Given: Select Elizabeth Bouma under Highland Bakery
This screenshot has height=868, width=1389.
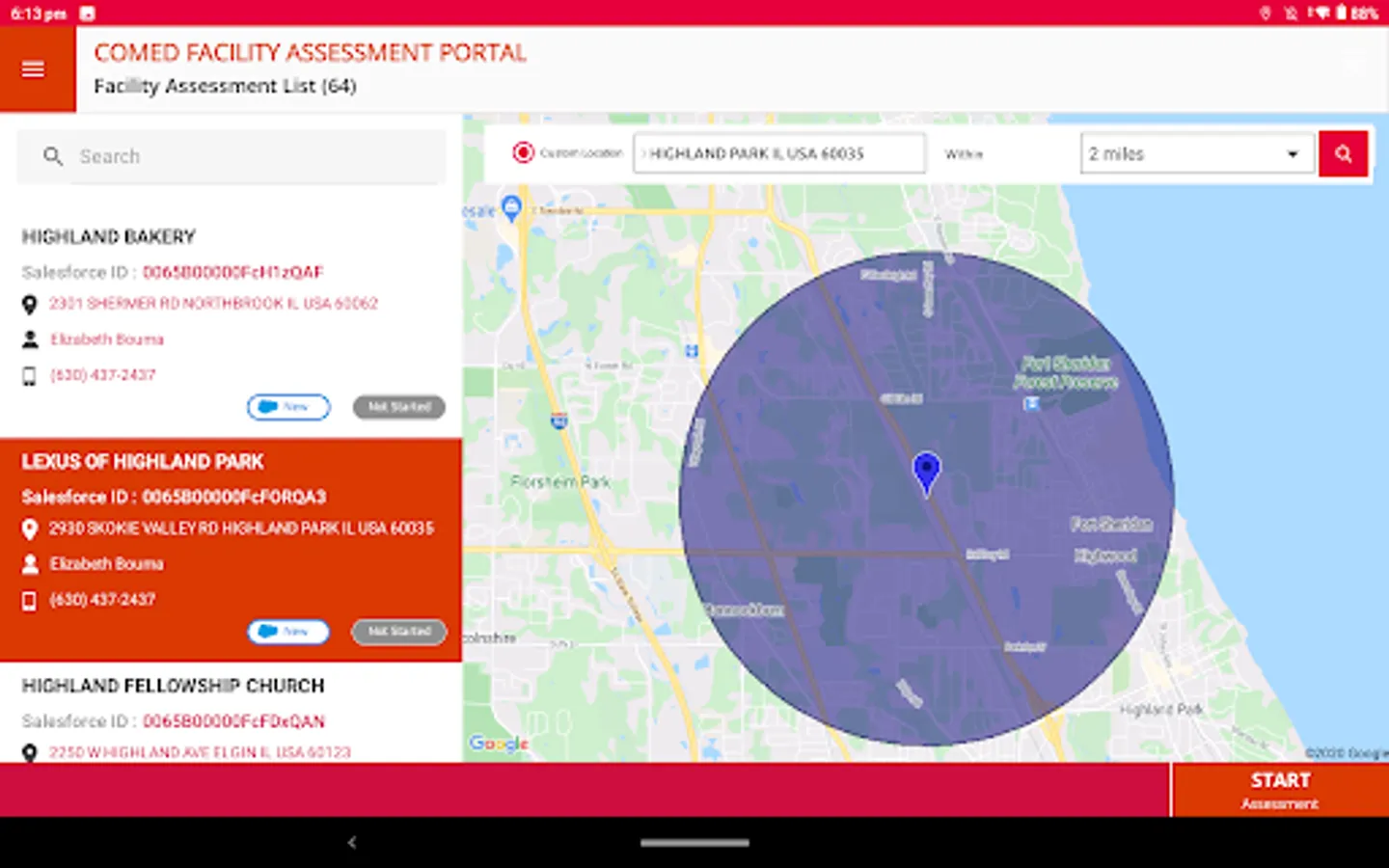Looking at the screenshot, I should [107, 339].
